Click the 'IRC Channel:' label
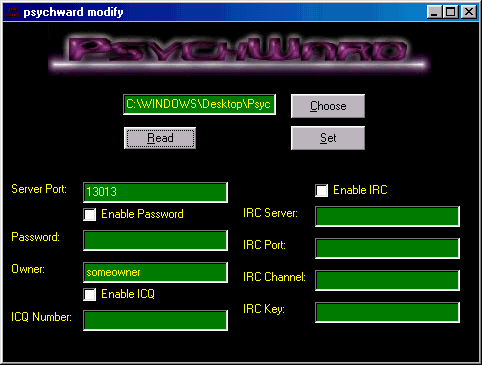Screen dimensions: 482x365 [274, 277]
